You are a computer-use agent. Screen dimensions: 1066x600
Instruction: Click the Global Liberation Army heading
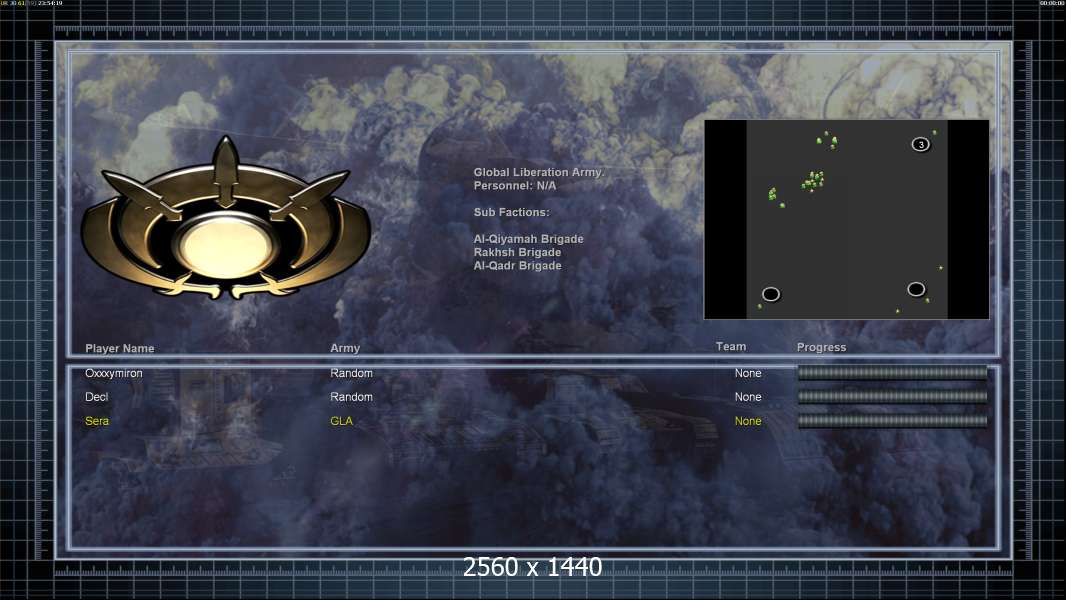(538, 173)
